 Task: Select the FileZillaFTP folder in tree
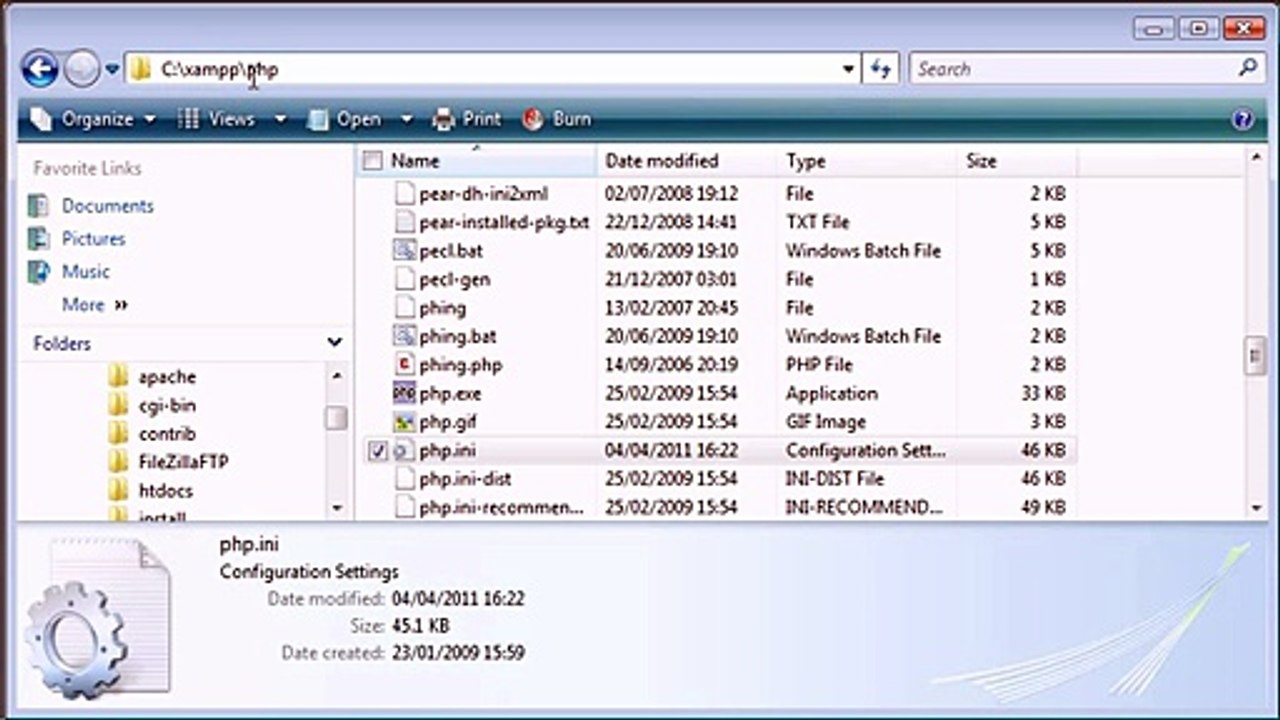pyautogui.click(x=184, y=462)
